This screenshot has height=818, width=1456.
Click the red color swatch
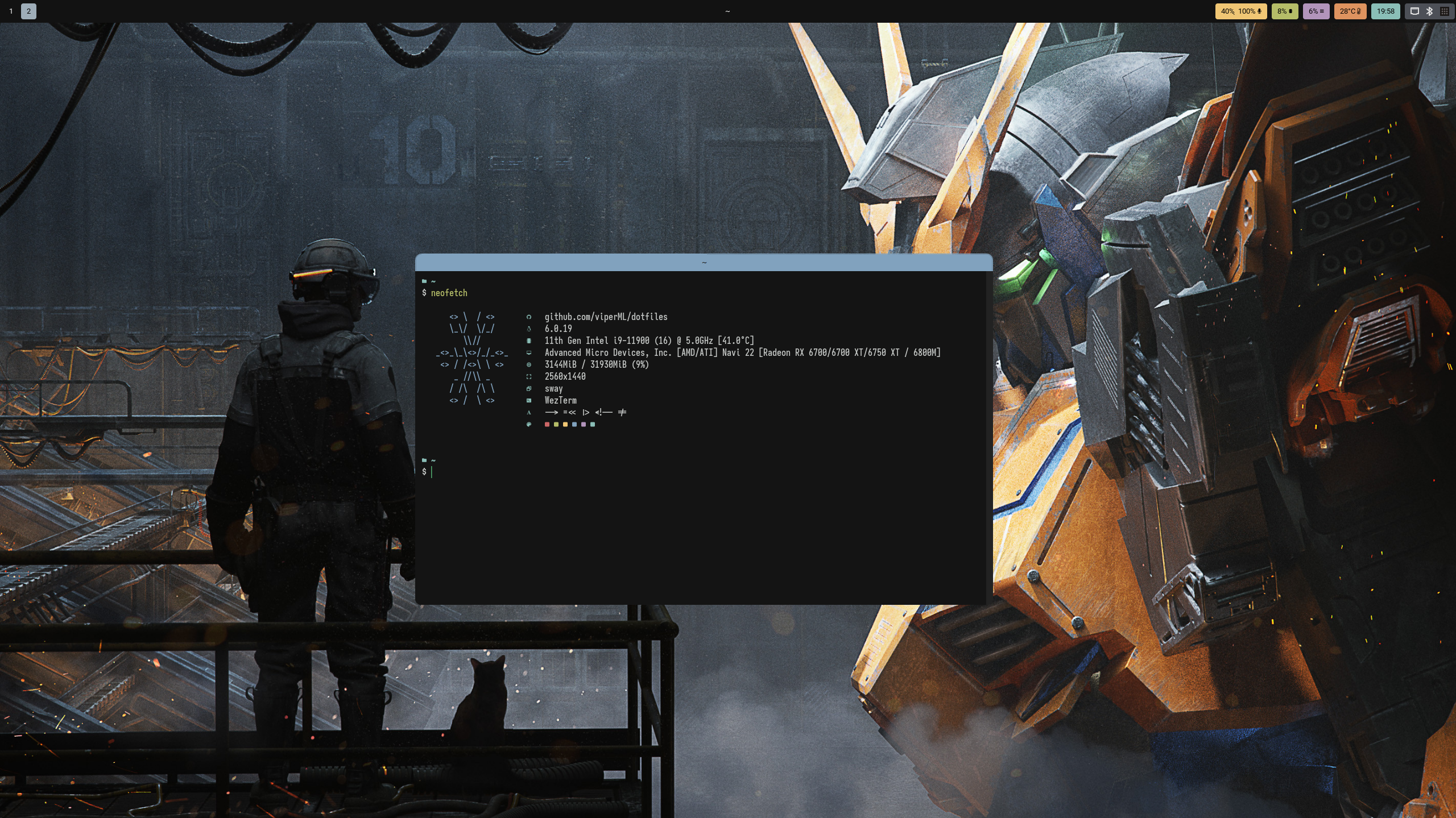tap(547, 425)
